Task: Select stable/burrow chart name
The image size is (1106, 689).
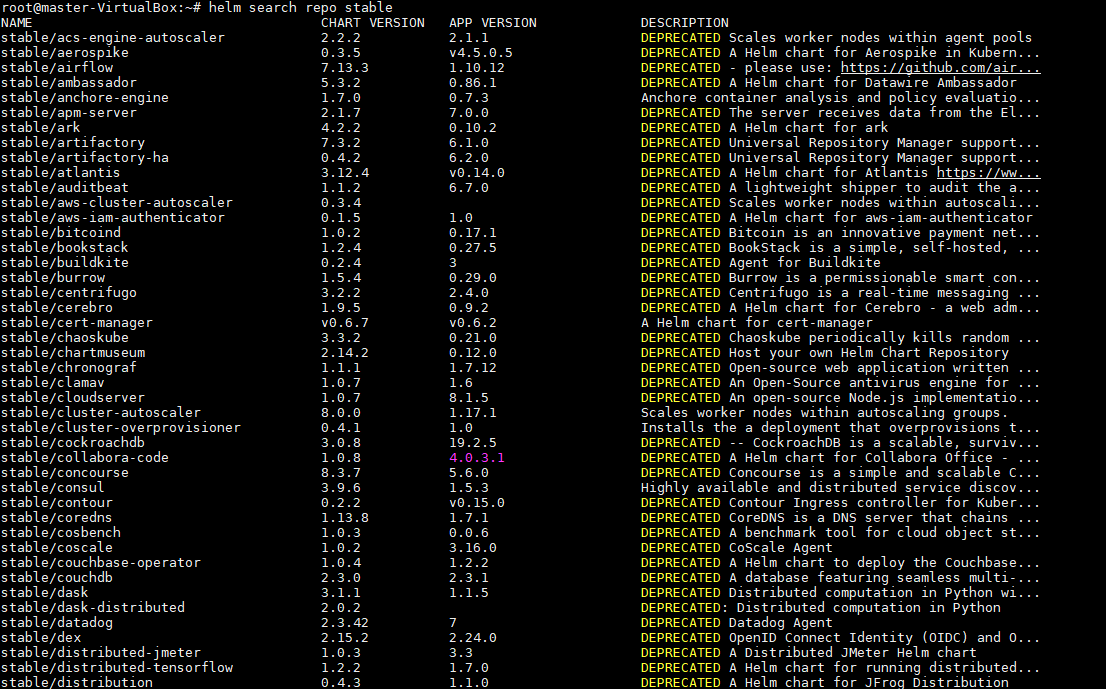Action: click(53, 278)
